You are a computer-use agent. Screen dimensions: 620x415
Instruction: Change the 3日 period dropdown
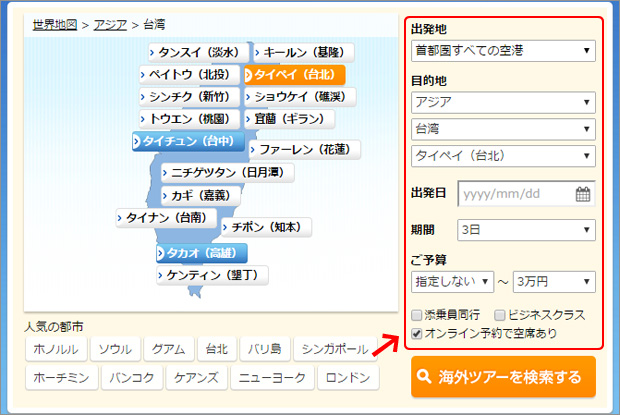526,230
